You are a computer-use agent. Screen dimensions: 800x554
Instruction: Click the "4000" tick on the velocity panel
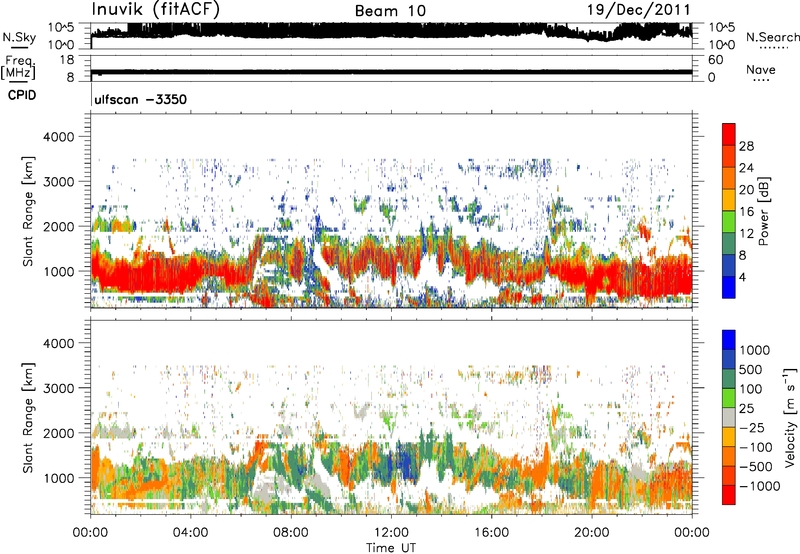(x=58, y=343)
